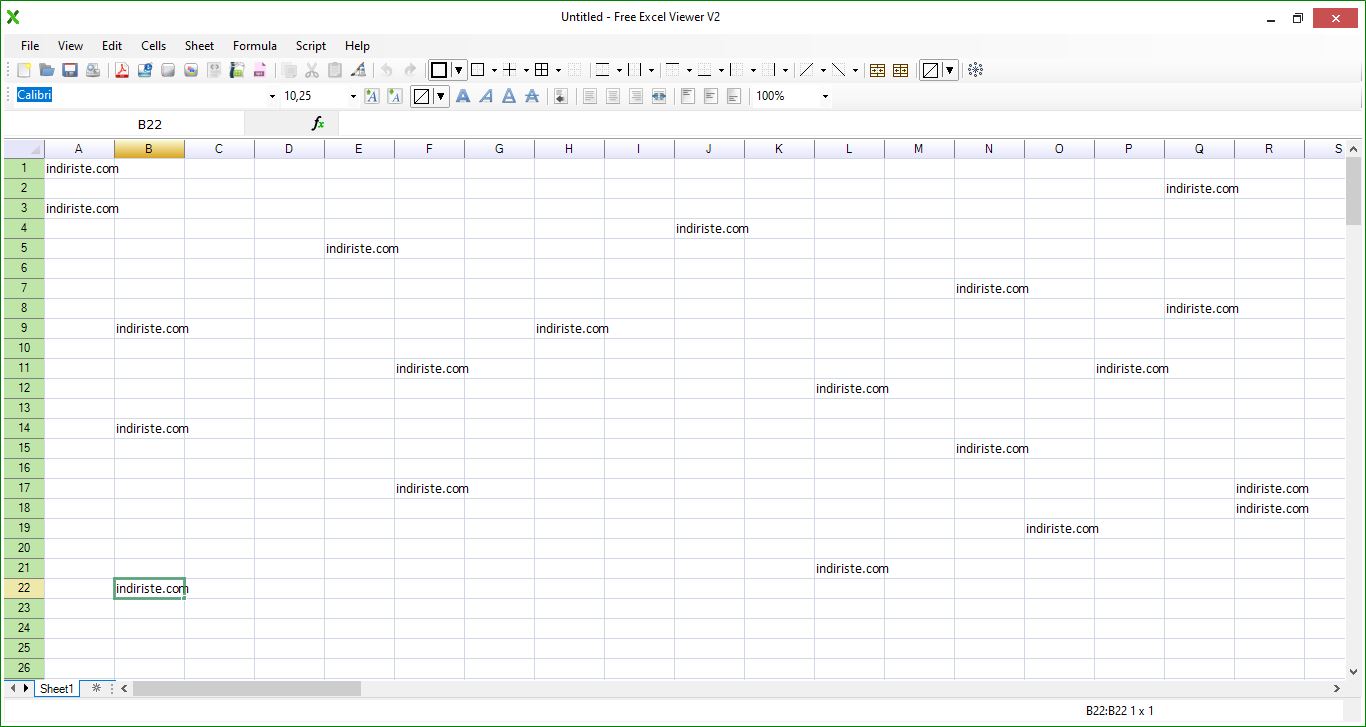Click the Redo arrow

410,70
